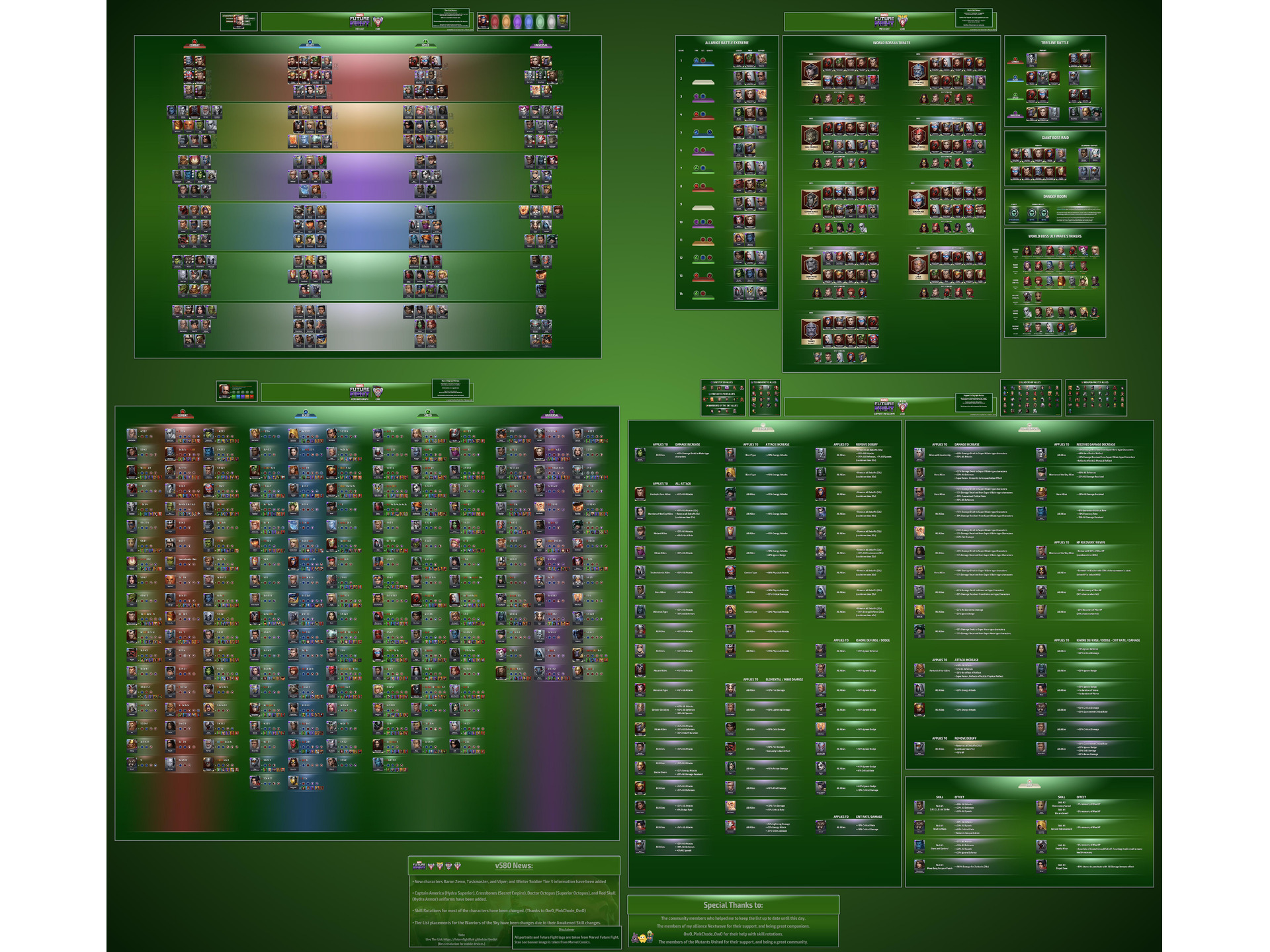Viewport: 1270px width, 952px height.
Task: Click the Universal type icon in Timeline Battle
Action: click(x=1015, y=114)
